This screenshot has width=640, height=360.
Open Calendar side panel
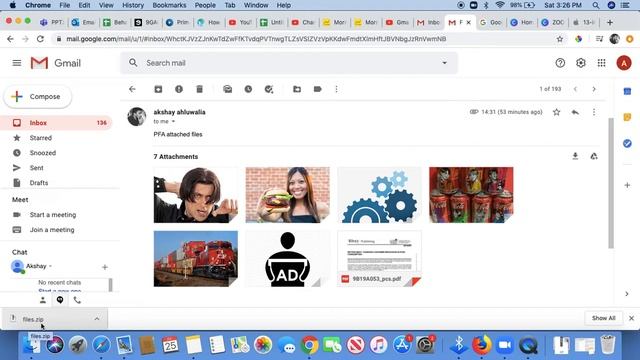[627, 91]
